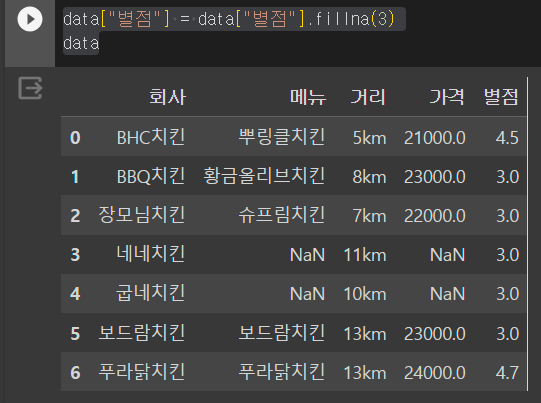This screenshot has height=403, width=541.
Task: Click the 7km distance cell
Action: click(x=369, y=216)
